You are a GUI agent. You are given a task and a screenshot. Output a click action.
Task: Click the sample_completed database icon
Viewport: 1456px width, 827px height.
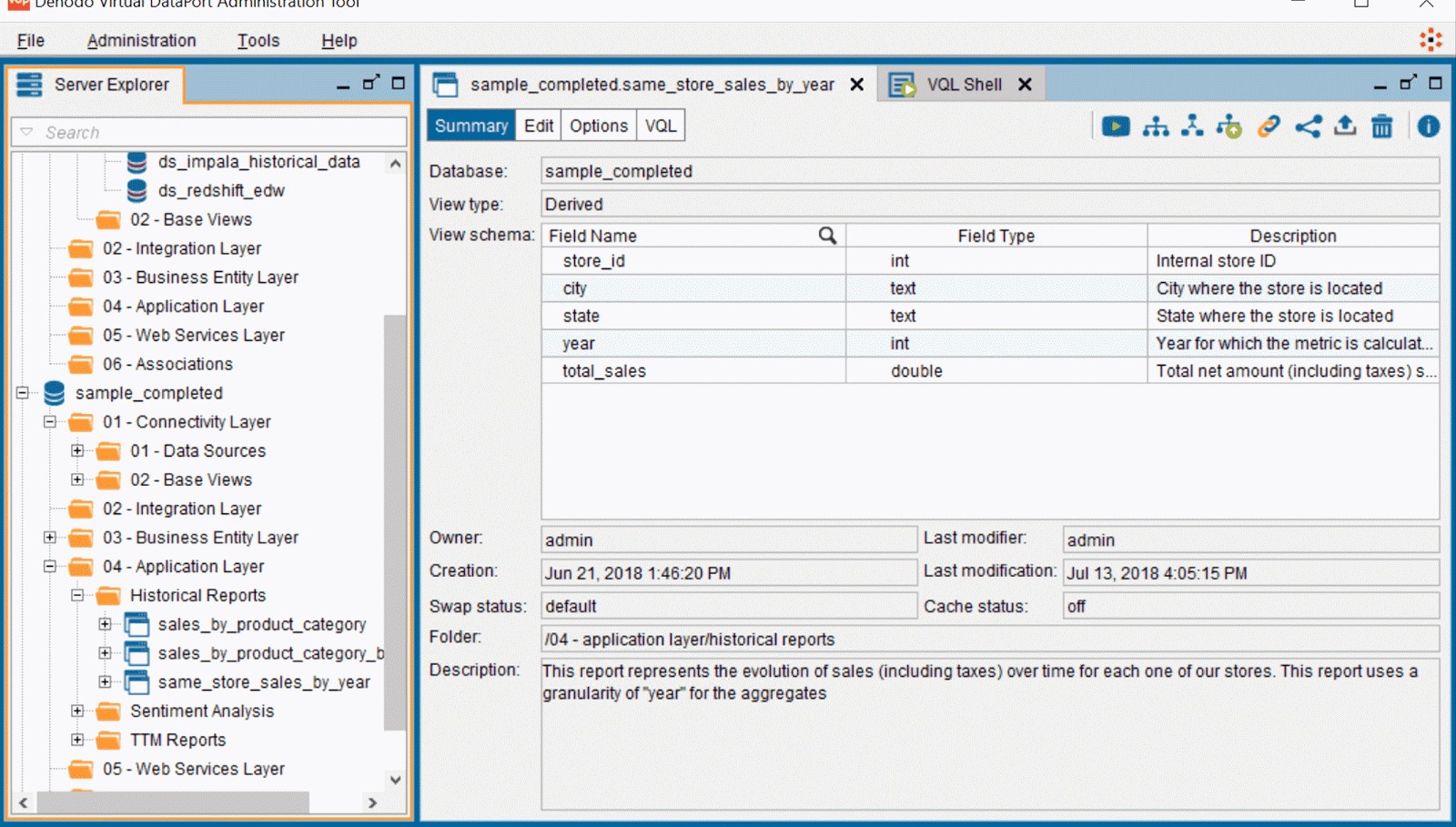(55, 393)
